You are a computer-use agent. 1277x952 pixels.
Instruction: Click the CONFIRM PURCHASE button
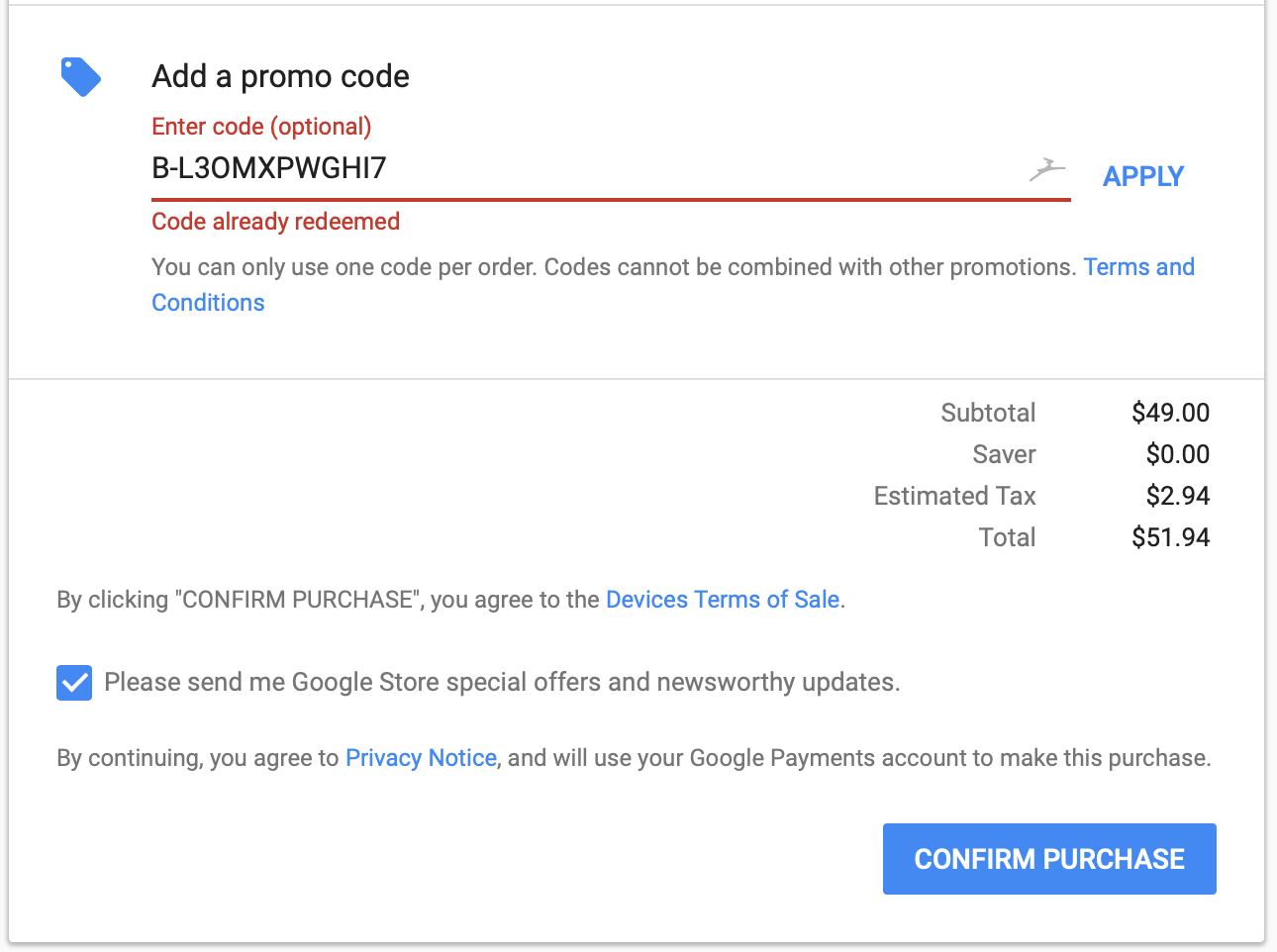coord(1049,859)
